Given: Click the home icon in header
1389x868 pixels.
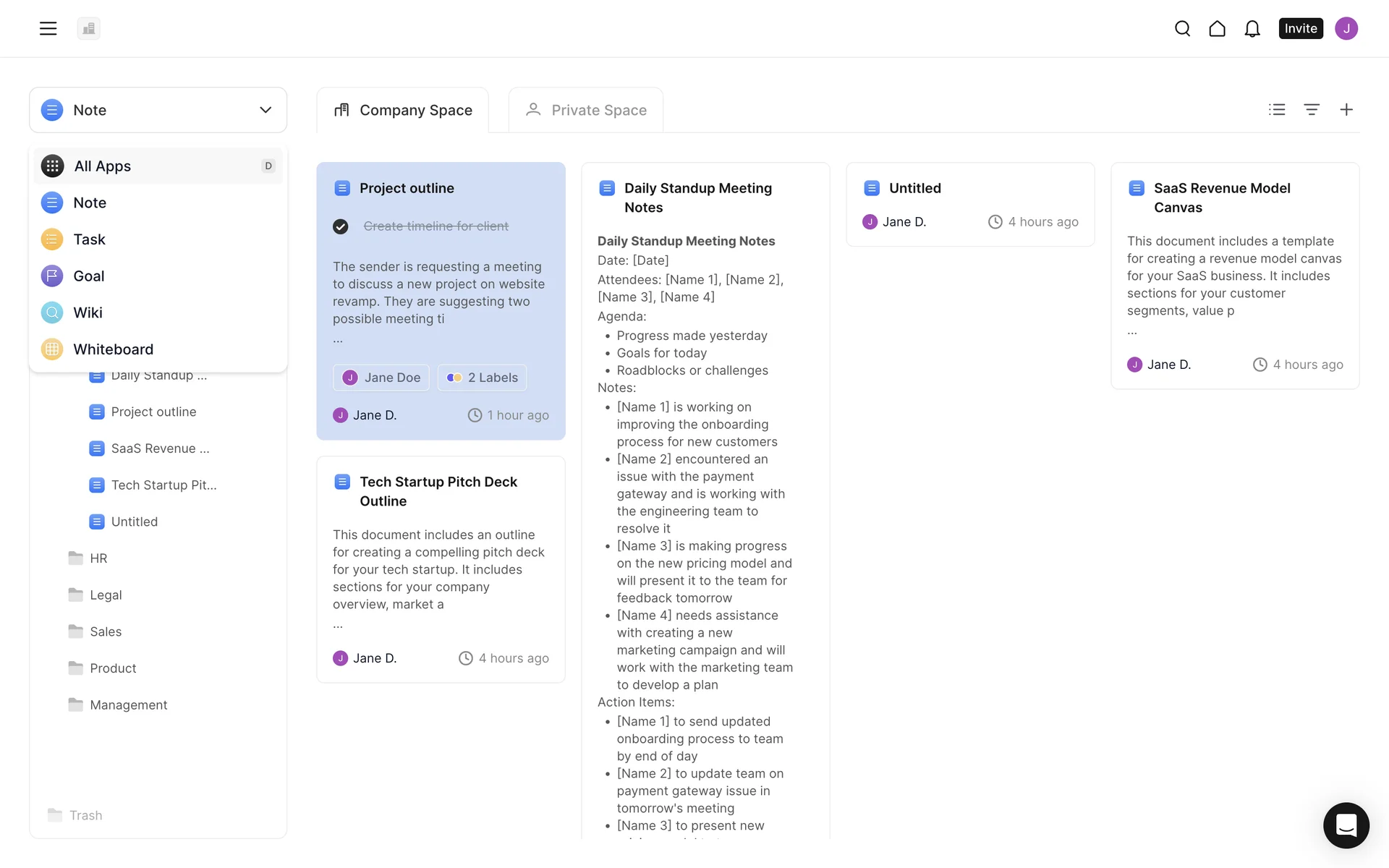Looking at the screenshot, I should (x=1217, y=28).
